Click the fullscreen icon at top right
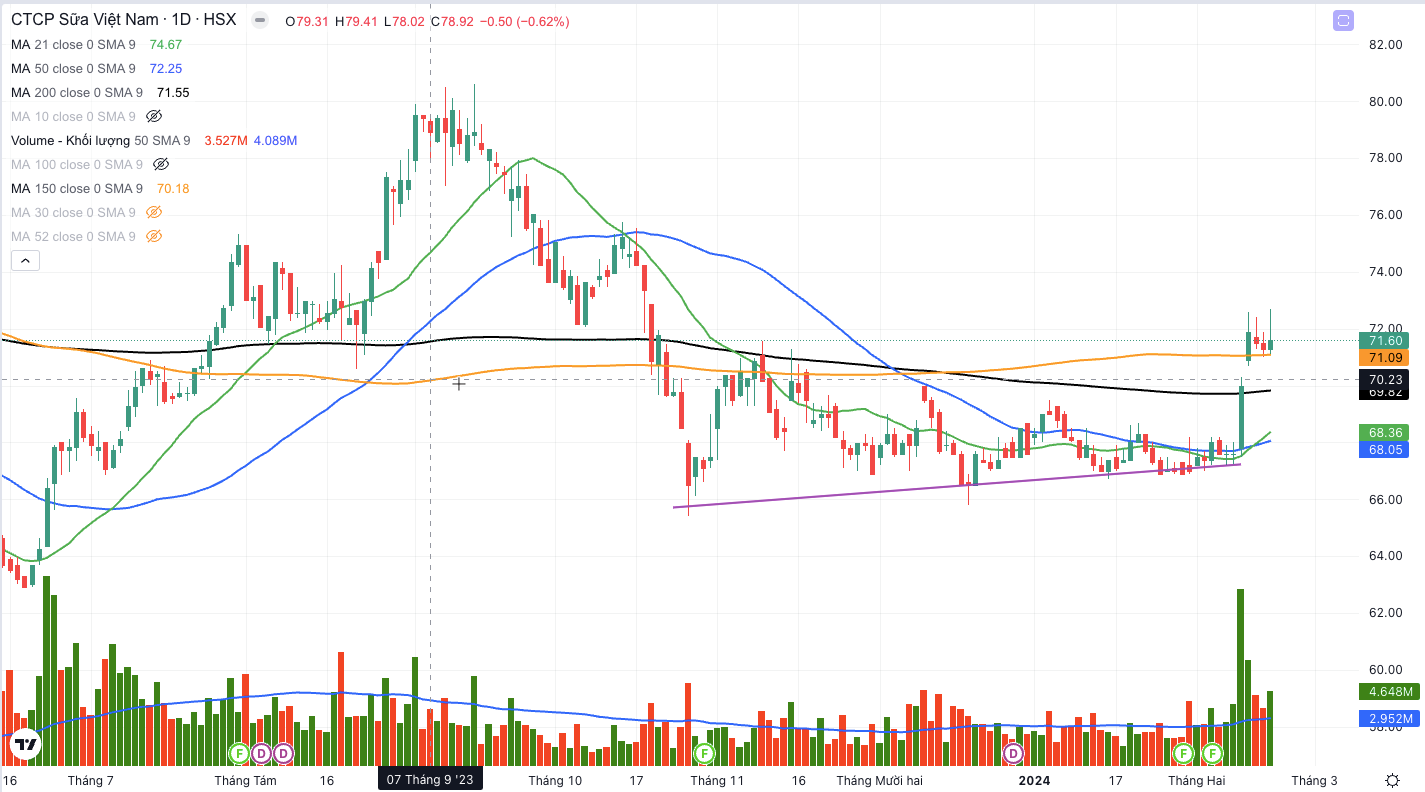The image size is (1425, 792). pos(1343,20)
